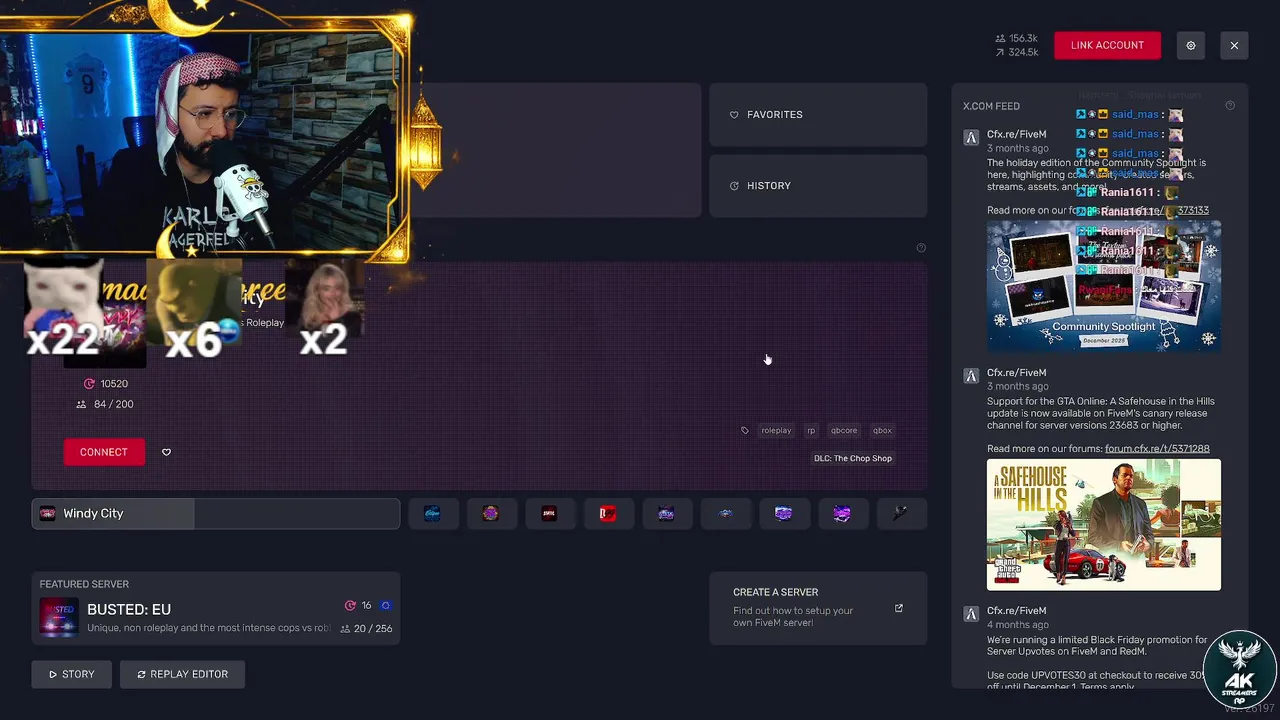The height and width of the screenshot is (720, 1280).
Task: Click the help icon in the X.COM Feed header
Action: click(x=1230, y=105)
